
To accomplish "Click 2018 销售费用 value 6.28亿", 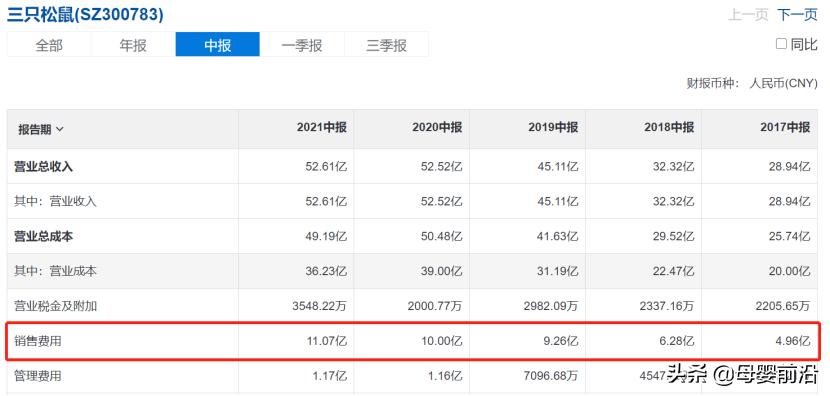I will point(677,341).
